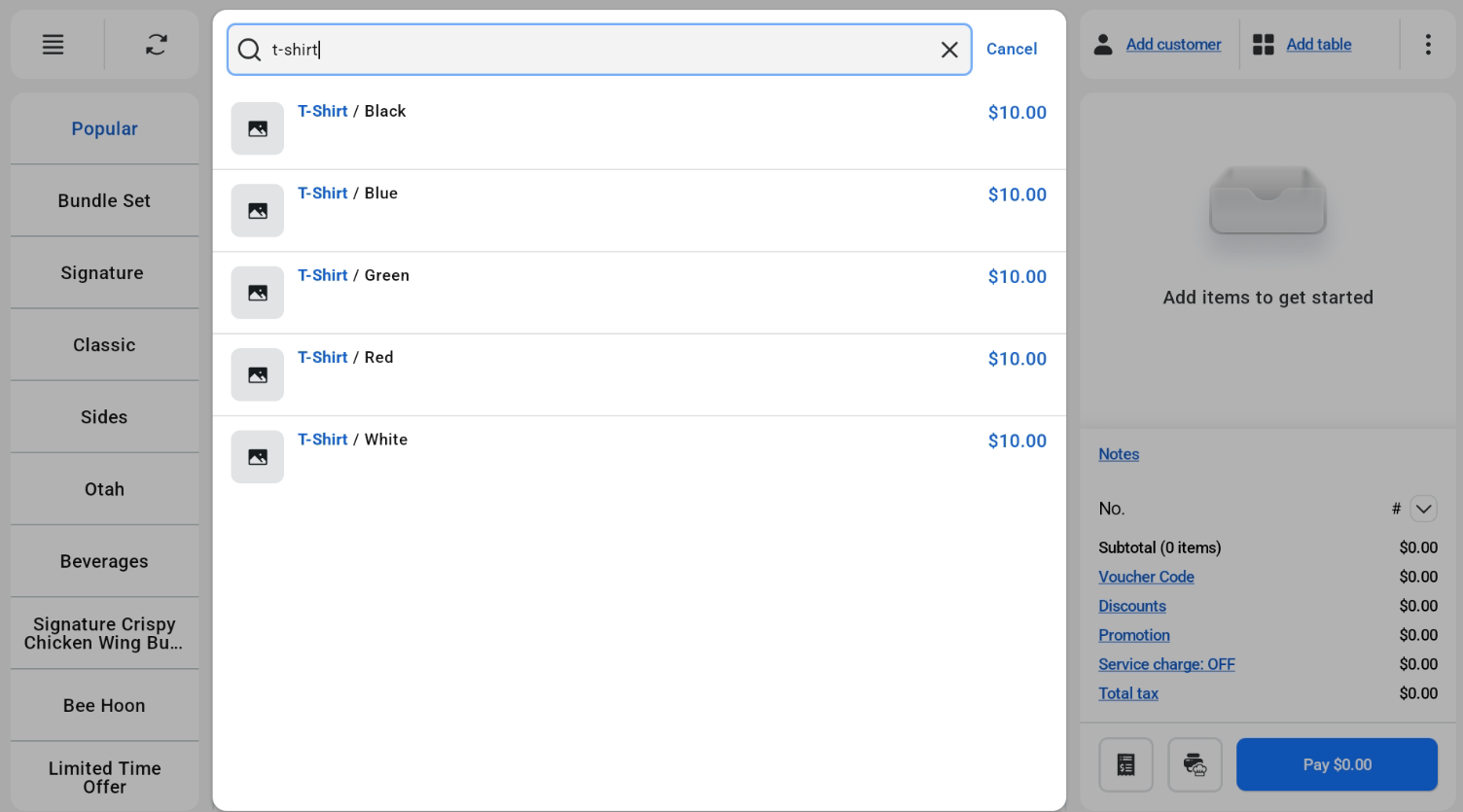This screenshot has height=812, width=1463.
Task: Click the $10.00 price of T-Shirt Red
Action: coord(1017,359)
